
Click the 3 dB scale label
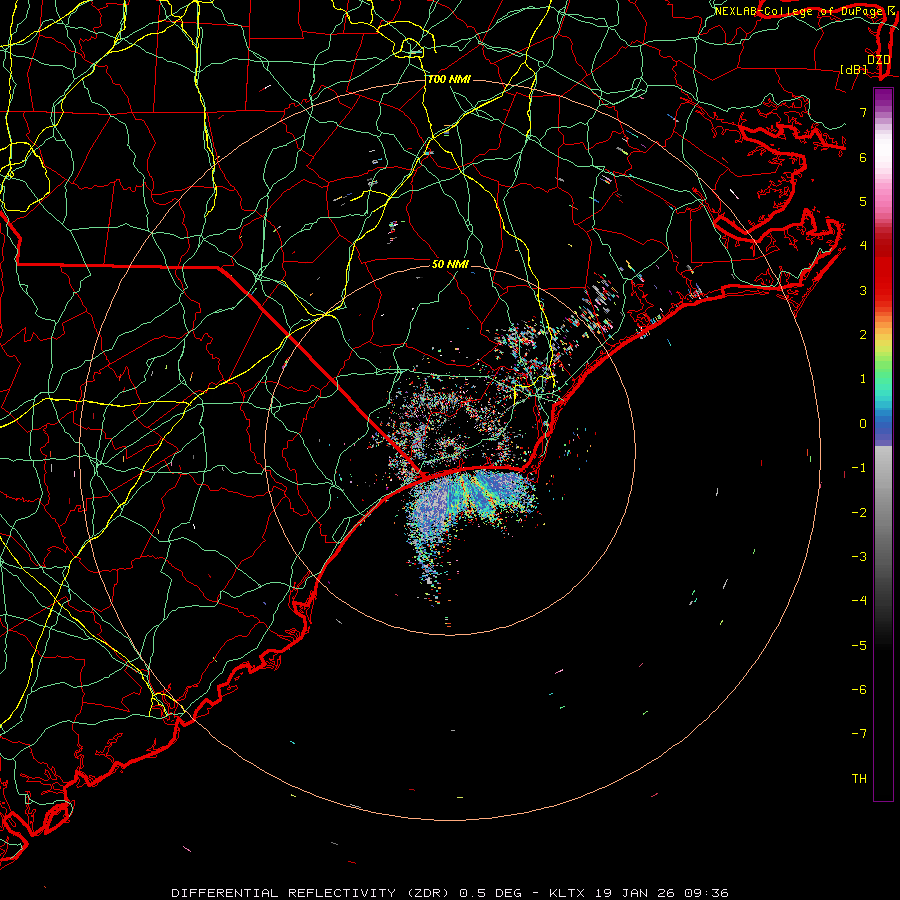[x=863, y=290]
